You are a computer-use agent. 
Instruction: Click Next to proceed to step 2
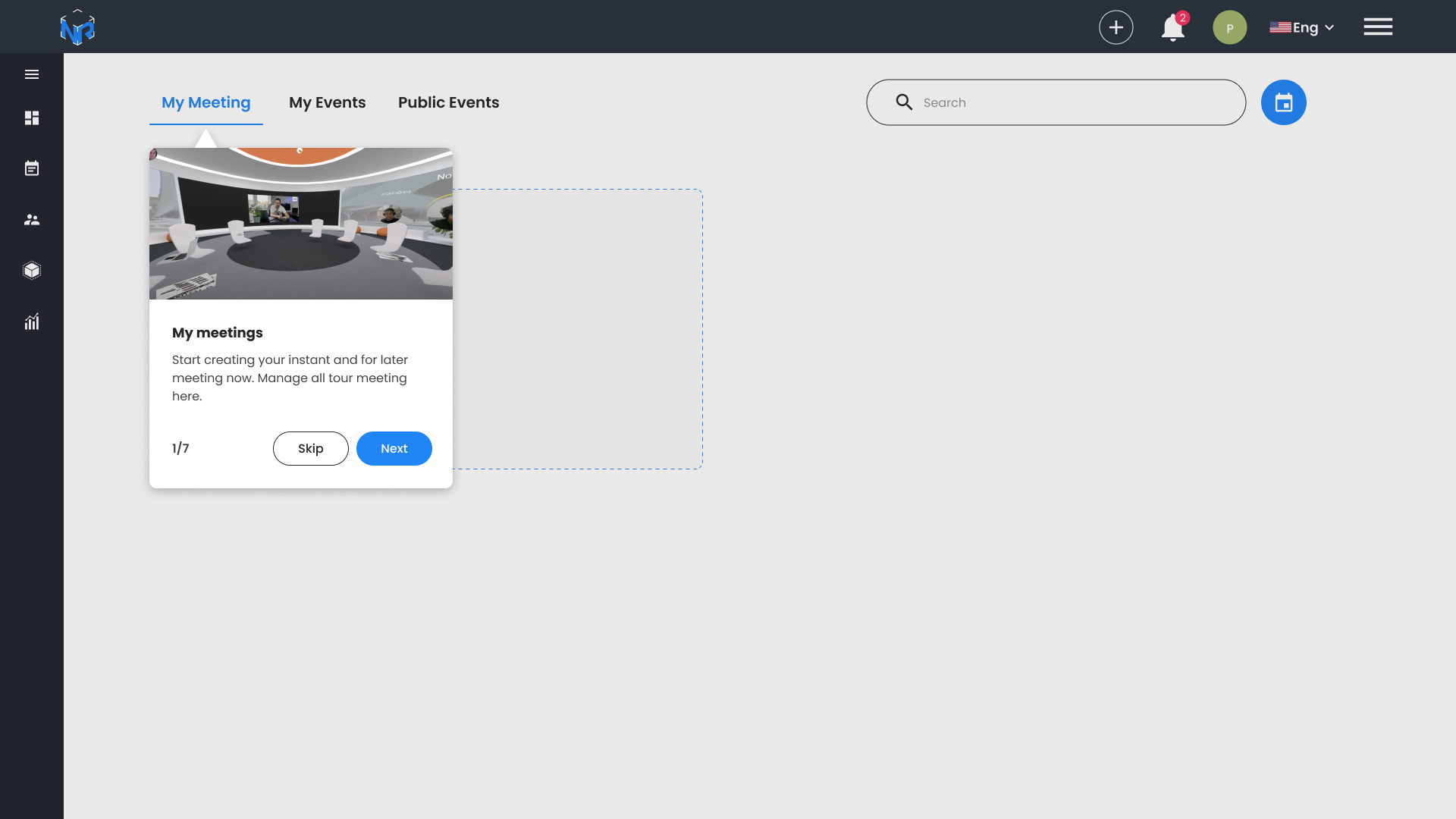click(394, 448)
